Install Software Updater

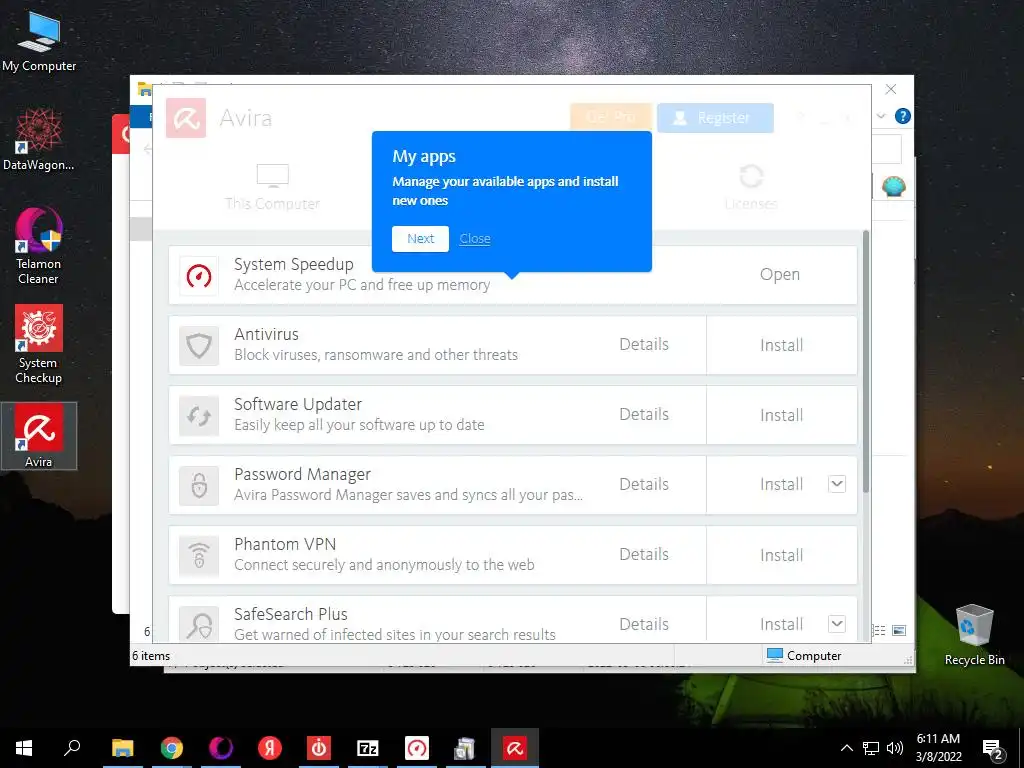782,415
